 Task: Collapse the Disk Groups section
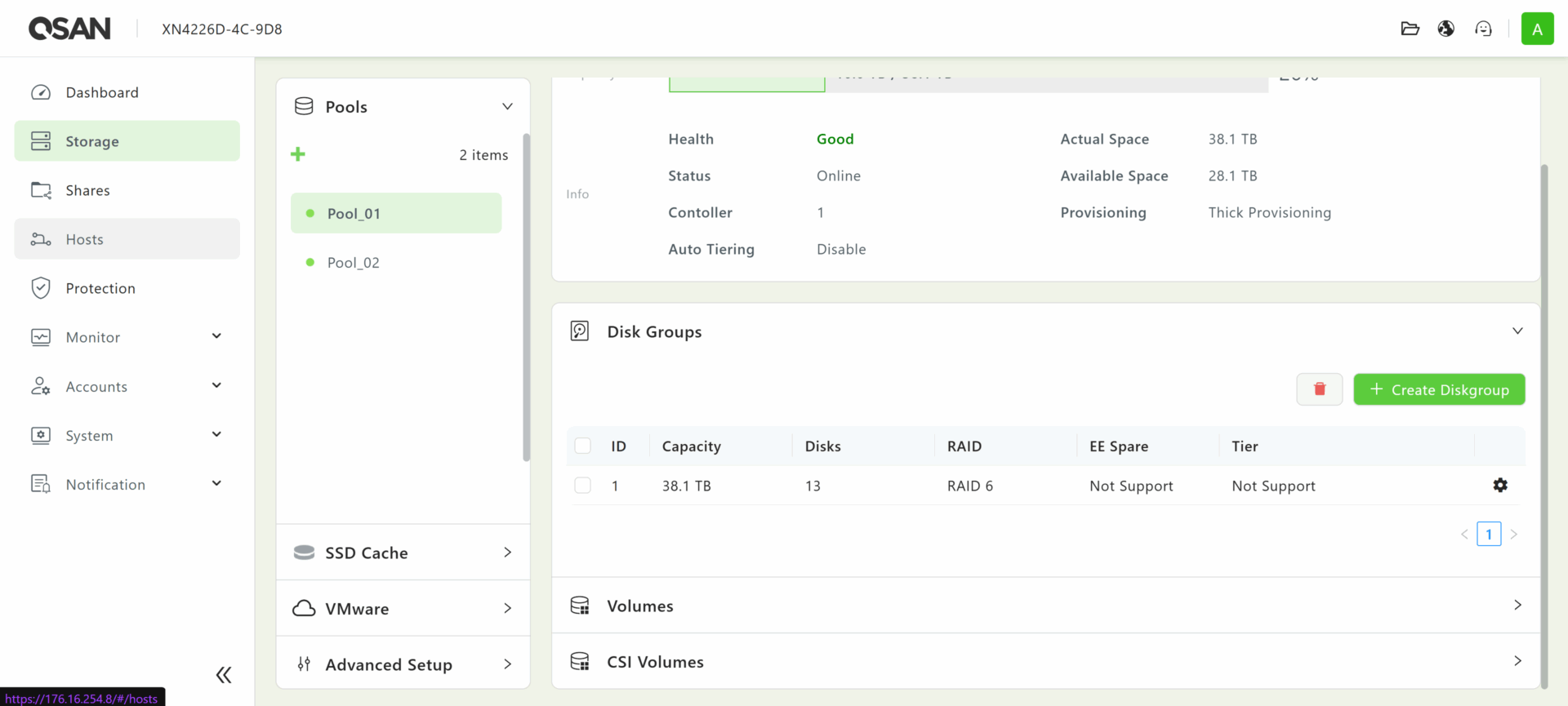[x=1517, y=331]
